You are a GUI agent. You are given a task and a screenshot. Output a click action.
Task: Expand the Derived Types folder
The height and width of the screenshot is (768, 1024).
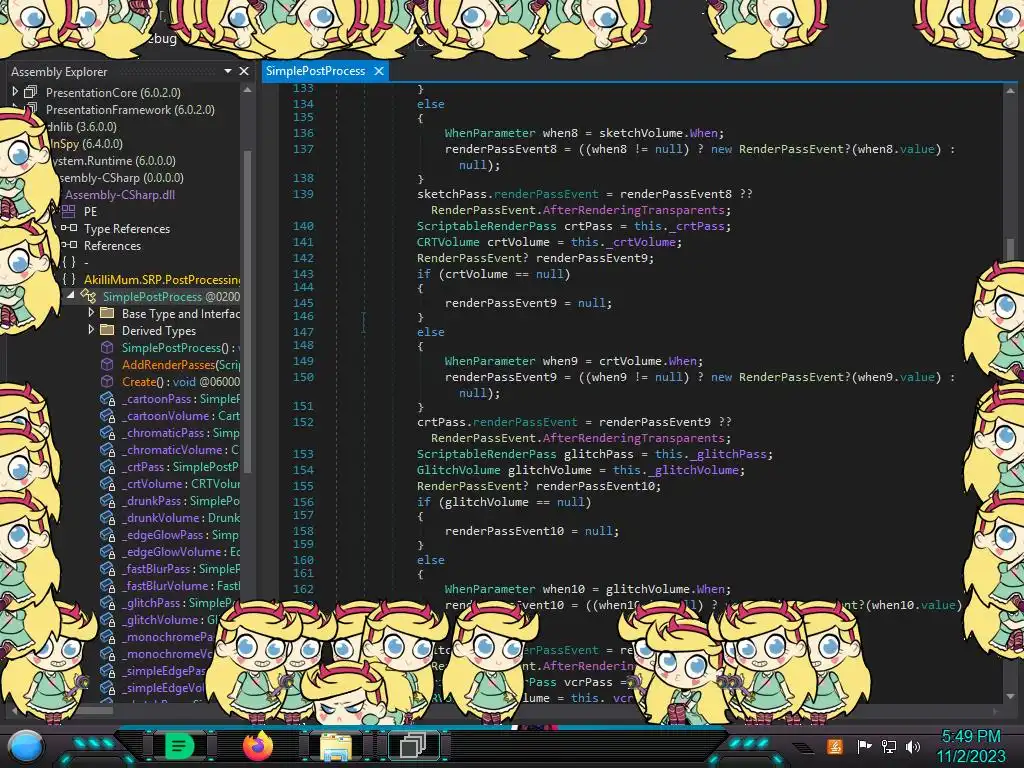point(91,330)
